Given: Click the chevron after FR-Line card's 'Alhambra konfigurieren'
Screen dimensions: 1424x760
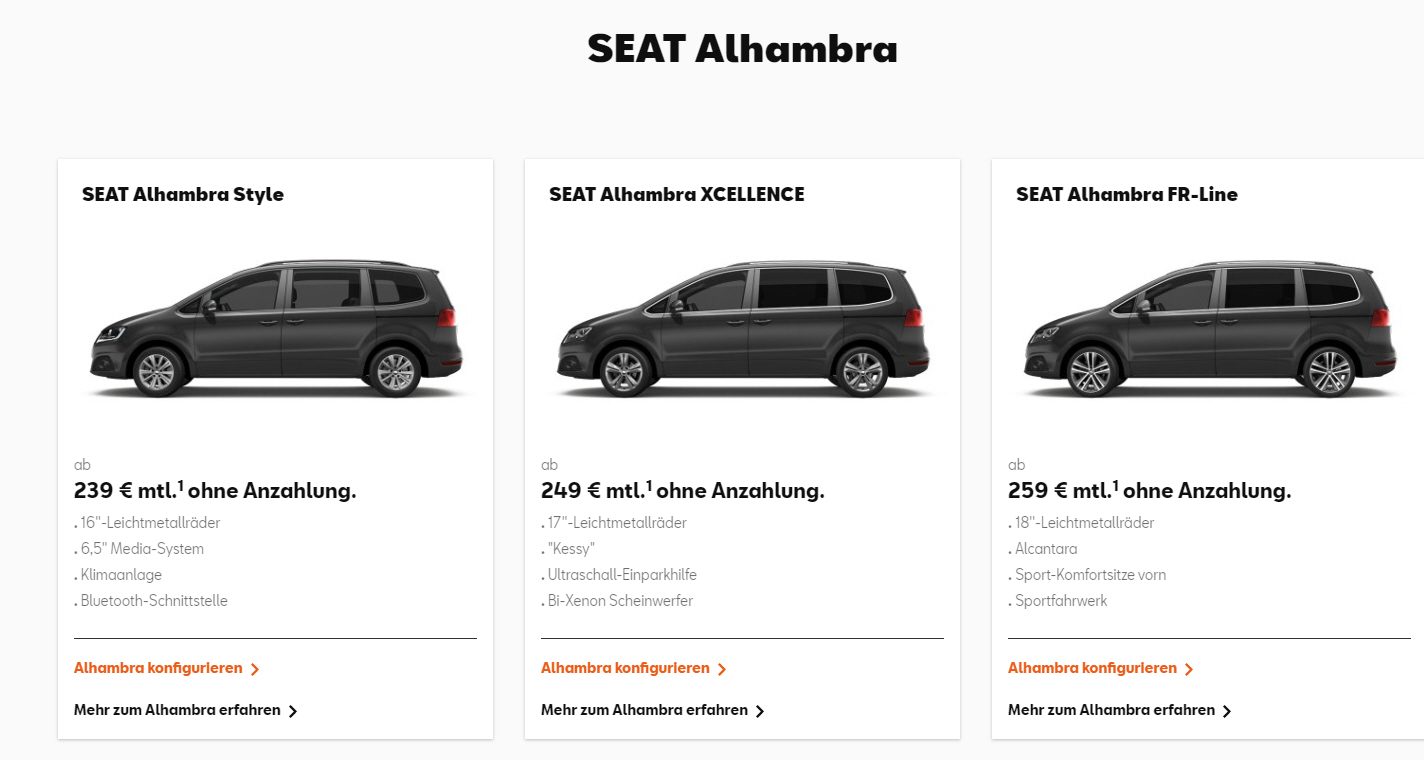Looking at the screenshot, I should pyautogui.click(x=1189, y=669).
